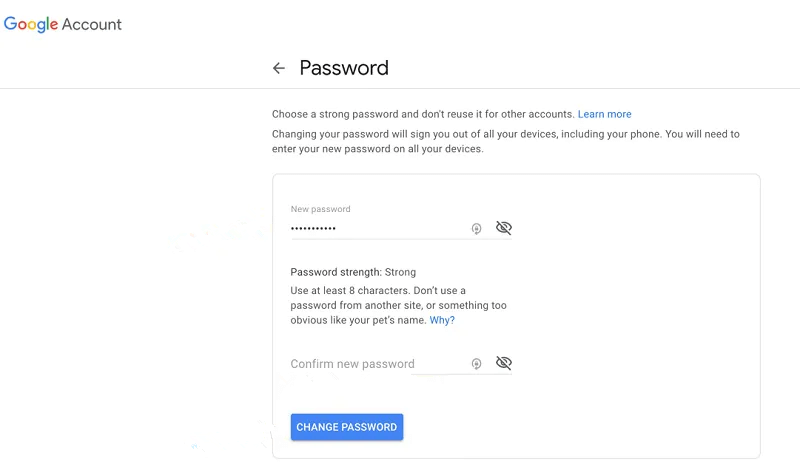This screenshot has height=467, width=800.
Task: Click the Password strength: Strong text
Action: tap(353, 272)
